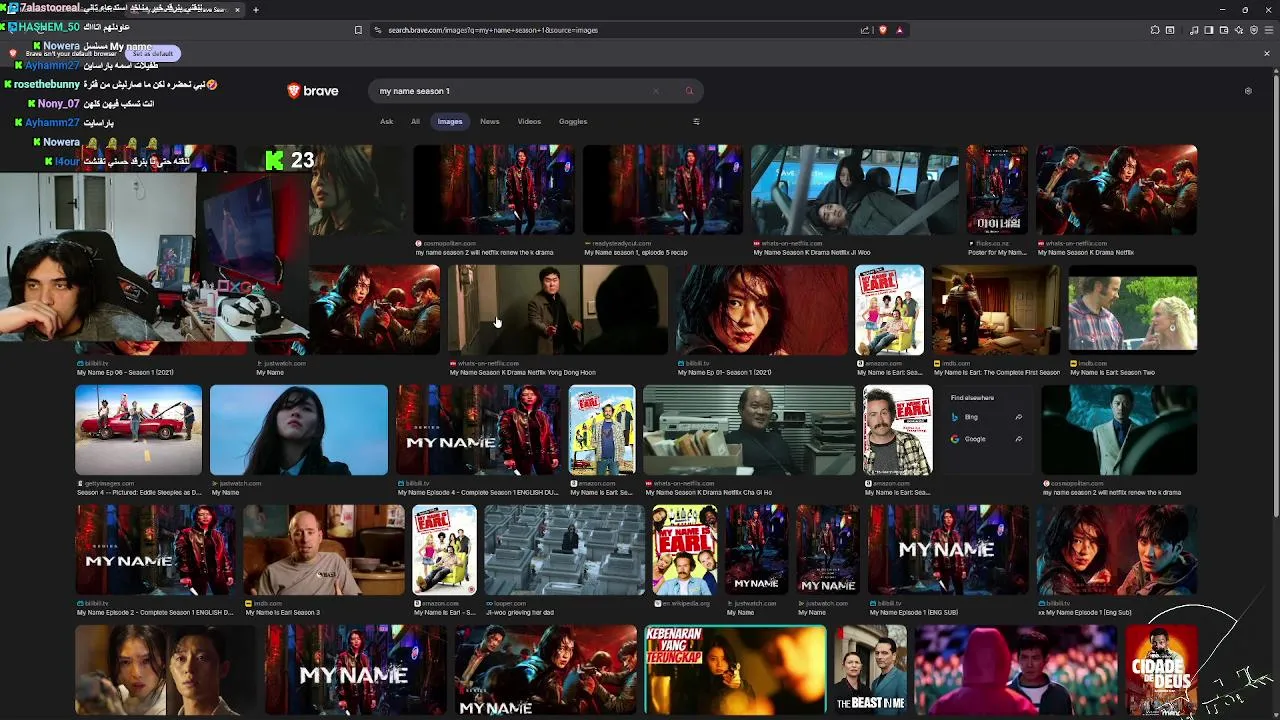Open 'The Beast In Me' poster thumbnail
Screen dimensions: 1280x720
[x=870, y=670]
